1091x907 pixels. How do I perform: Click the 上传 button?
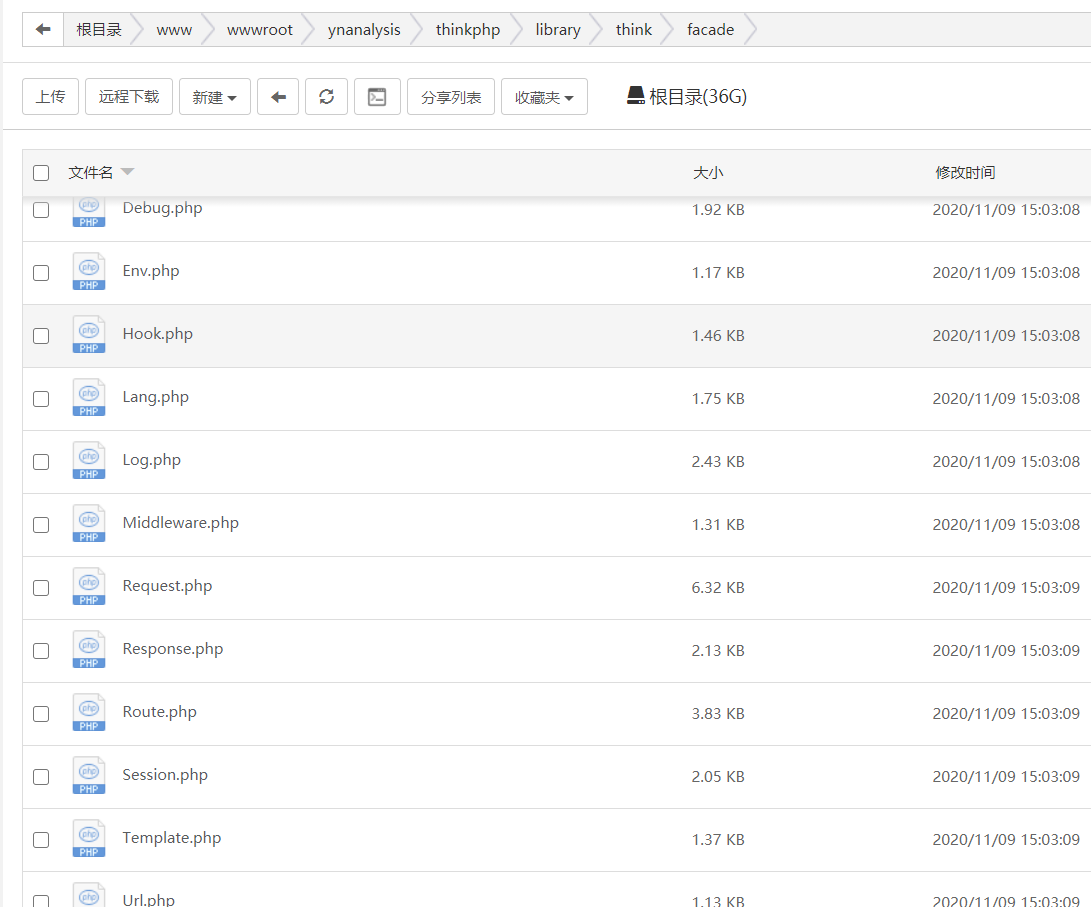pos(50,97)
